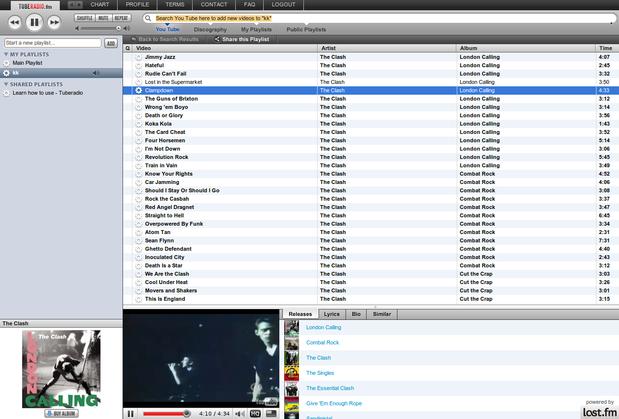Screen dimensions: 619x419
Task: Click the magnifier icon in search bar
Action: click(x=148, y=18)
